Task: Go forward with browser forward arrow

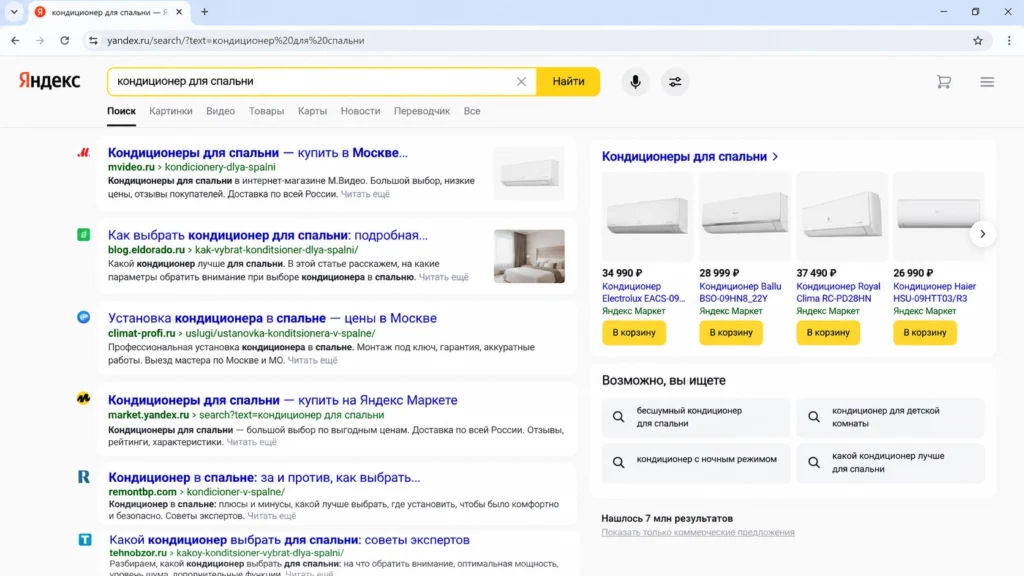Action: 40,40
